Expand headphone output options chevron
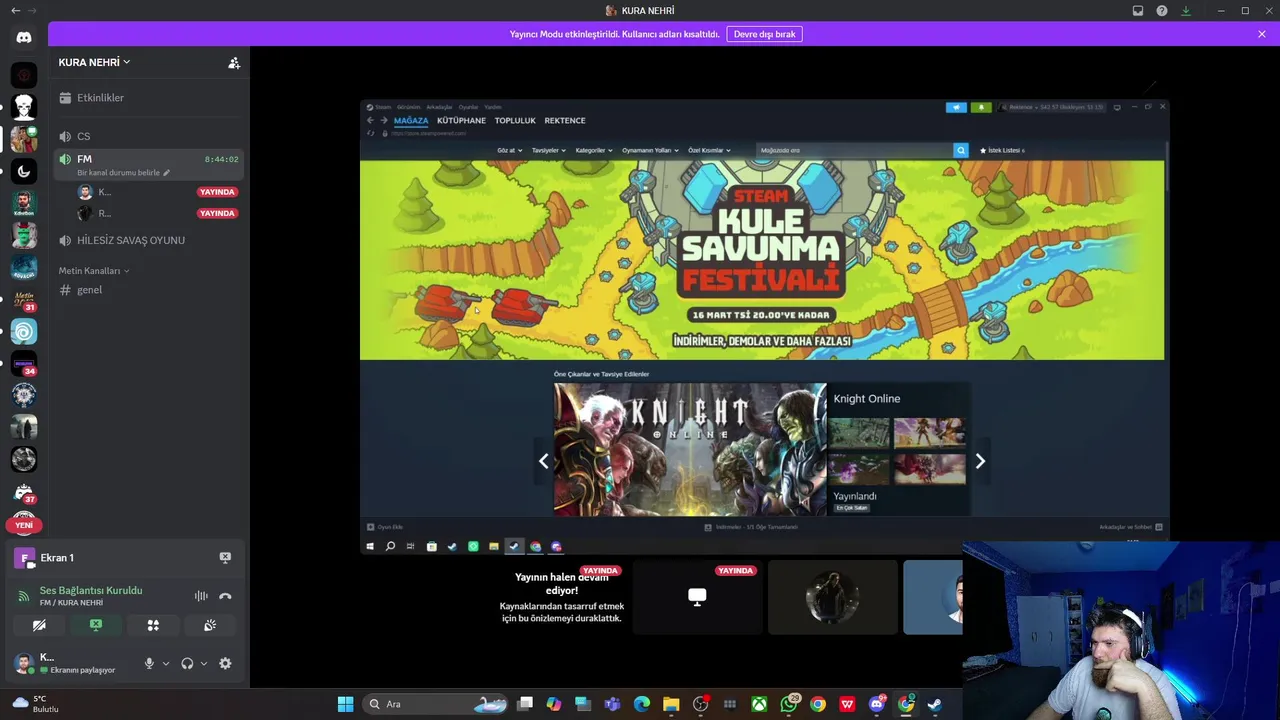The image size is (1280, 720). tap(204, 663)
